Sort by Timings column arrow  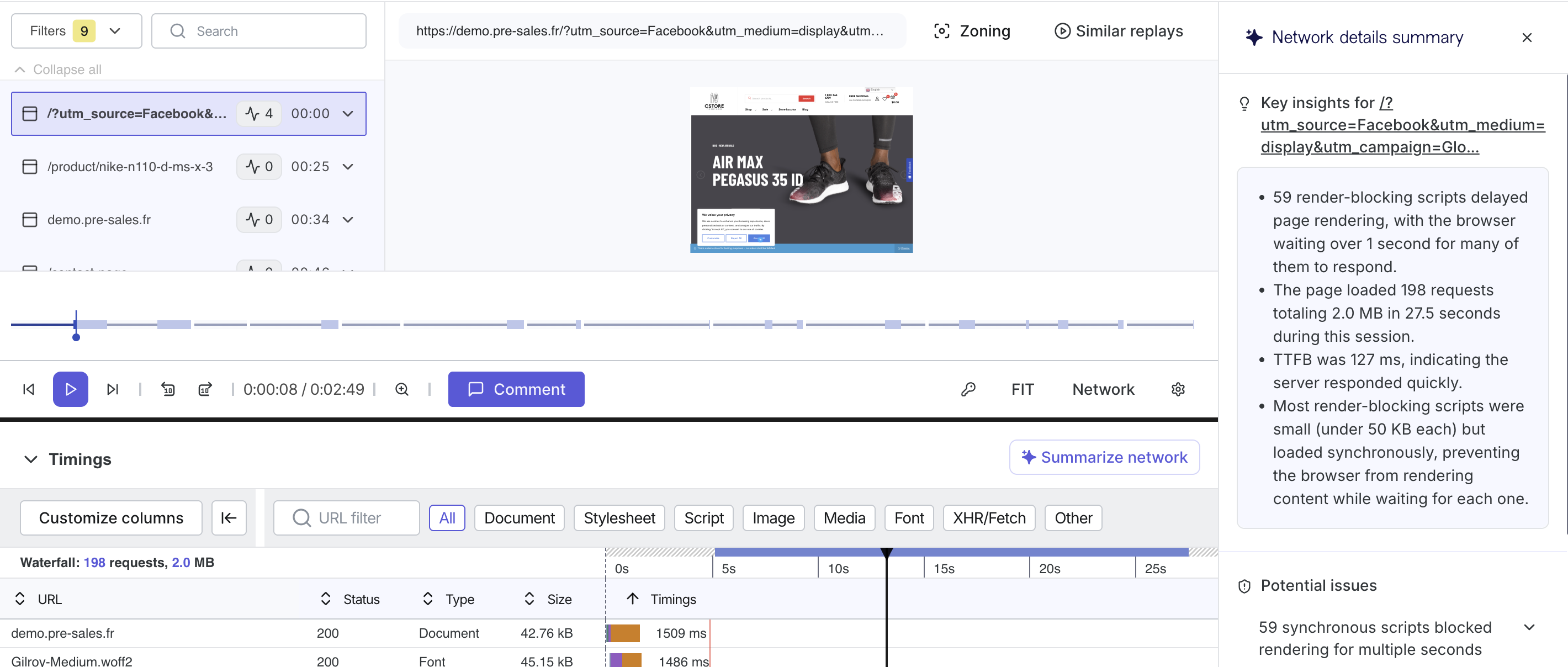[633, 599]
